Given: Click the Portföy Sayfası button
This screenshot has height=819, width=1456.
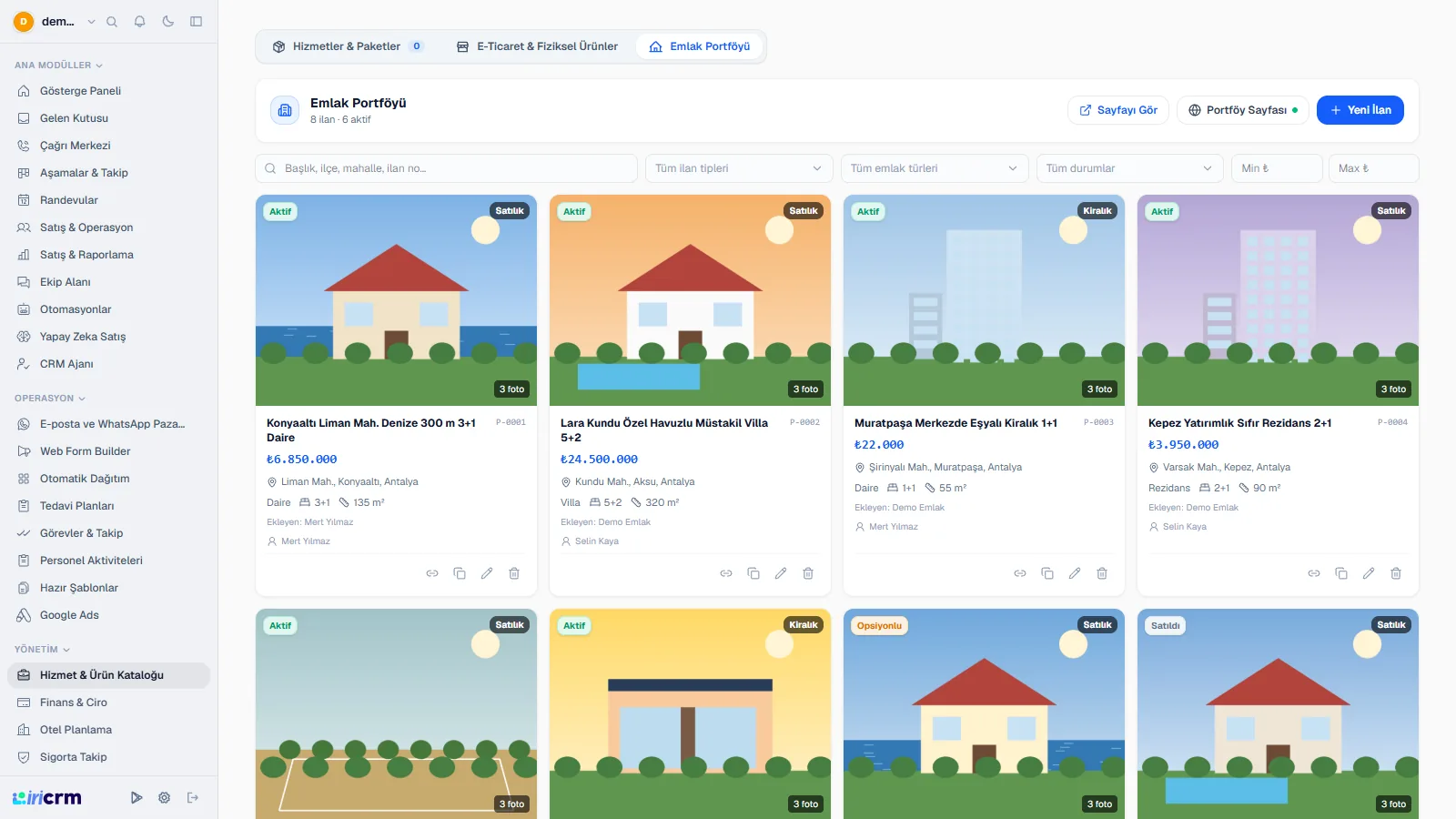Looking at the screenshot, I should pos(1242,110).
